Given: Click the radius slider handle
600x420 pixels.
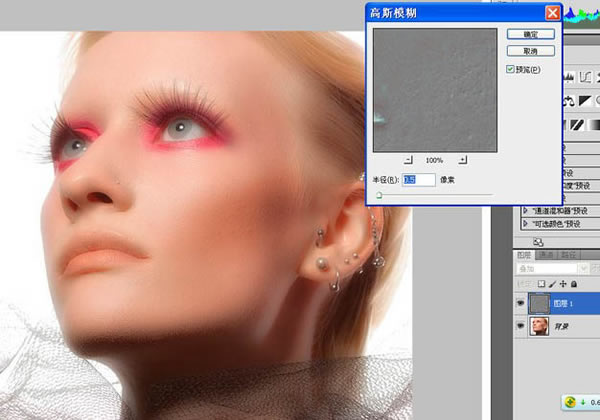Looking at the screenshot, I should (x=379, y=195).
